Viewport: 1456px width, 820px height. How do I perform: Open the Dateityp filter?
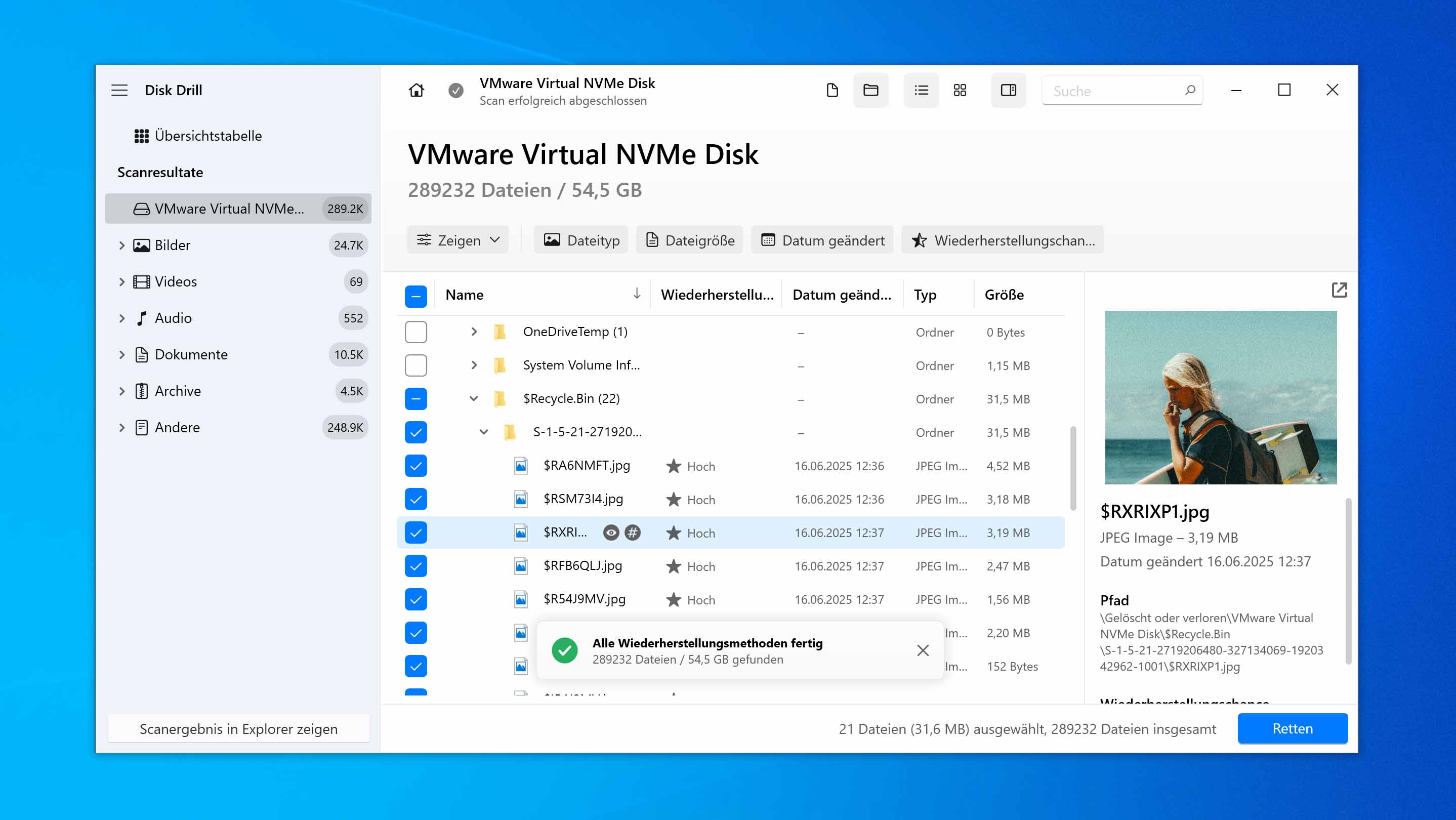[x=581, y=240]
